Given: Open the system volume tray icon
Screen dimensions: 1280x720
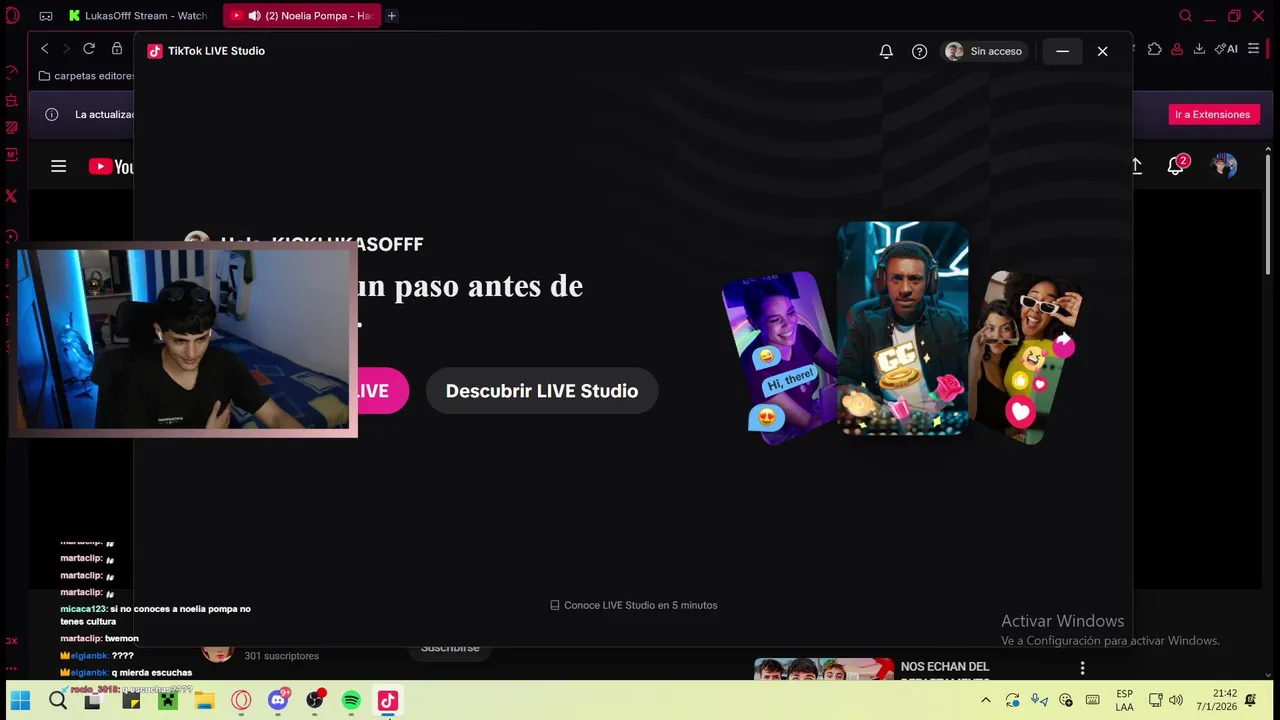Looking at the screenshot, I should tap(1177, 700).
